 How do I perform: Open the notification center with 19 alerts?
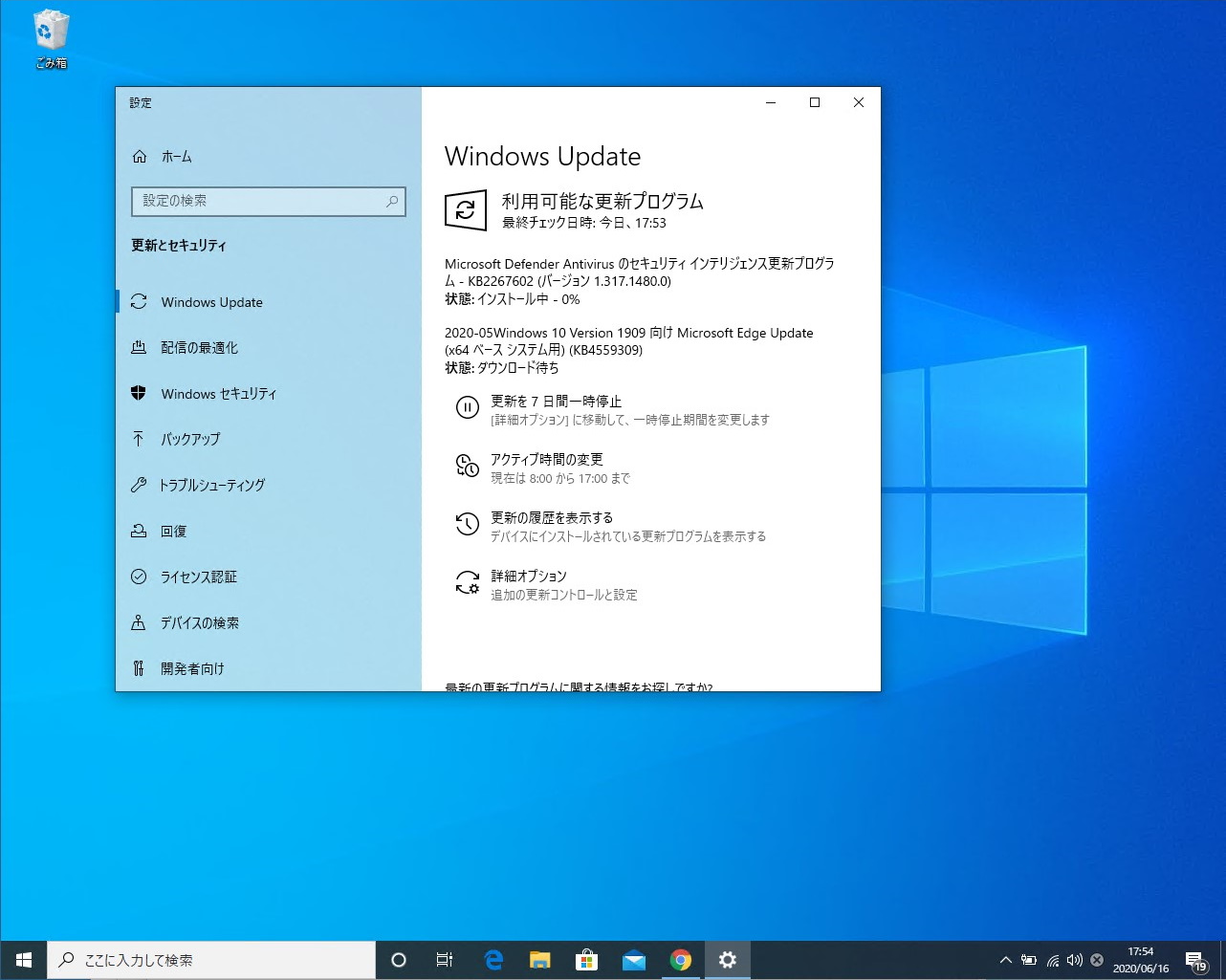click(x=1194, y=960)
